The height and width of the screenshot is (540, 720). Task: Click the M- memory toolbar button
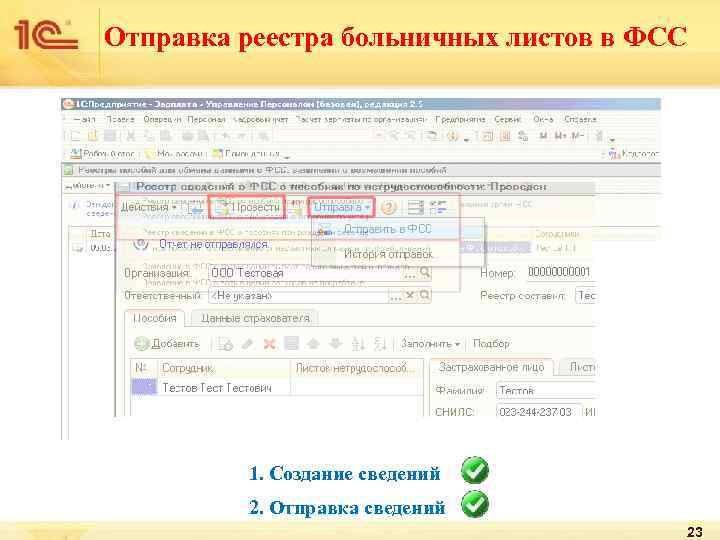(x=577, y=136)
